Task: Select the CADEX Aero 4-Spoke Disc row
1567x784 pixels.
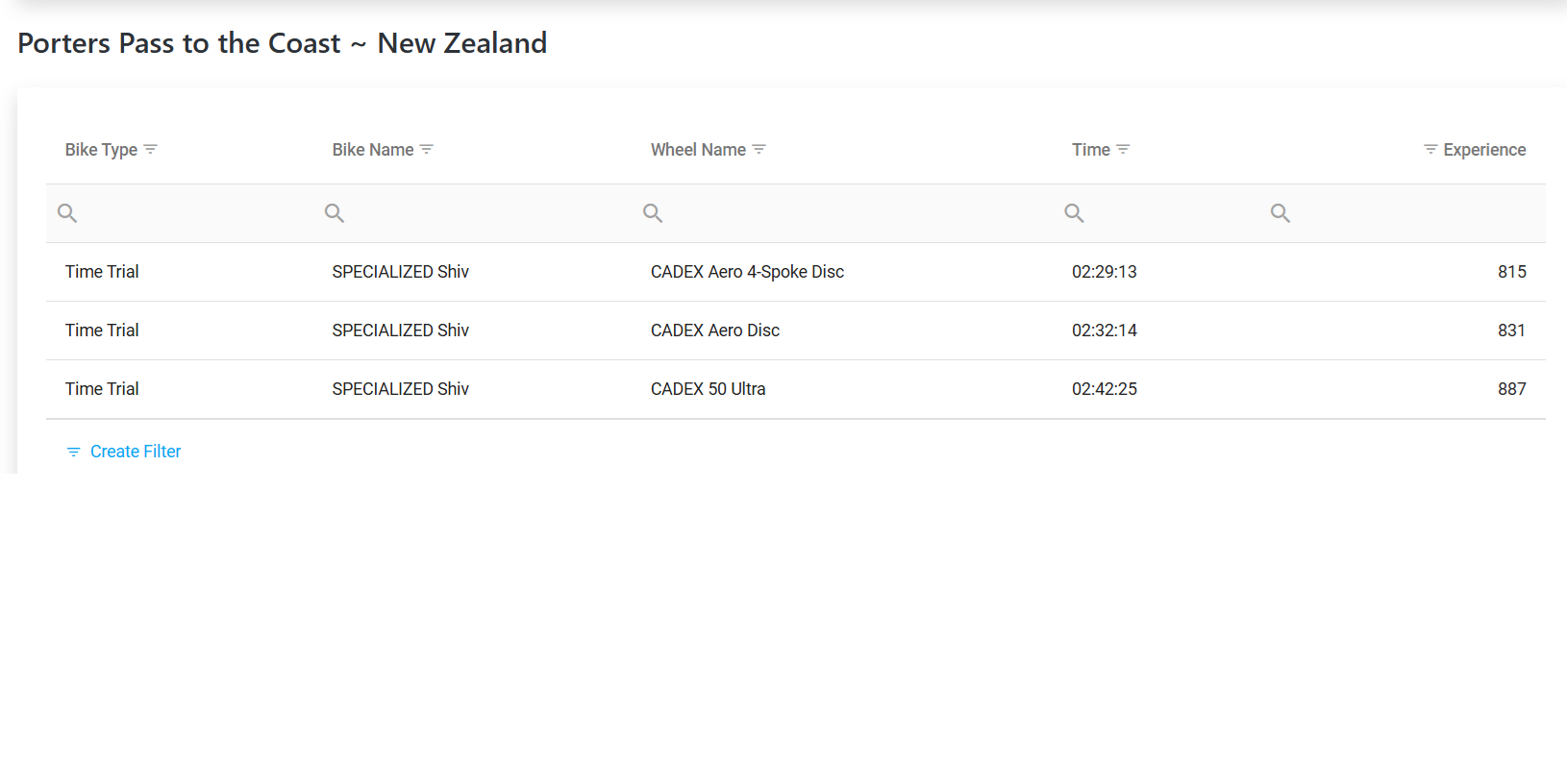Action: point(747,272)
